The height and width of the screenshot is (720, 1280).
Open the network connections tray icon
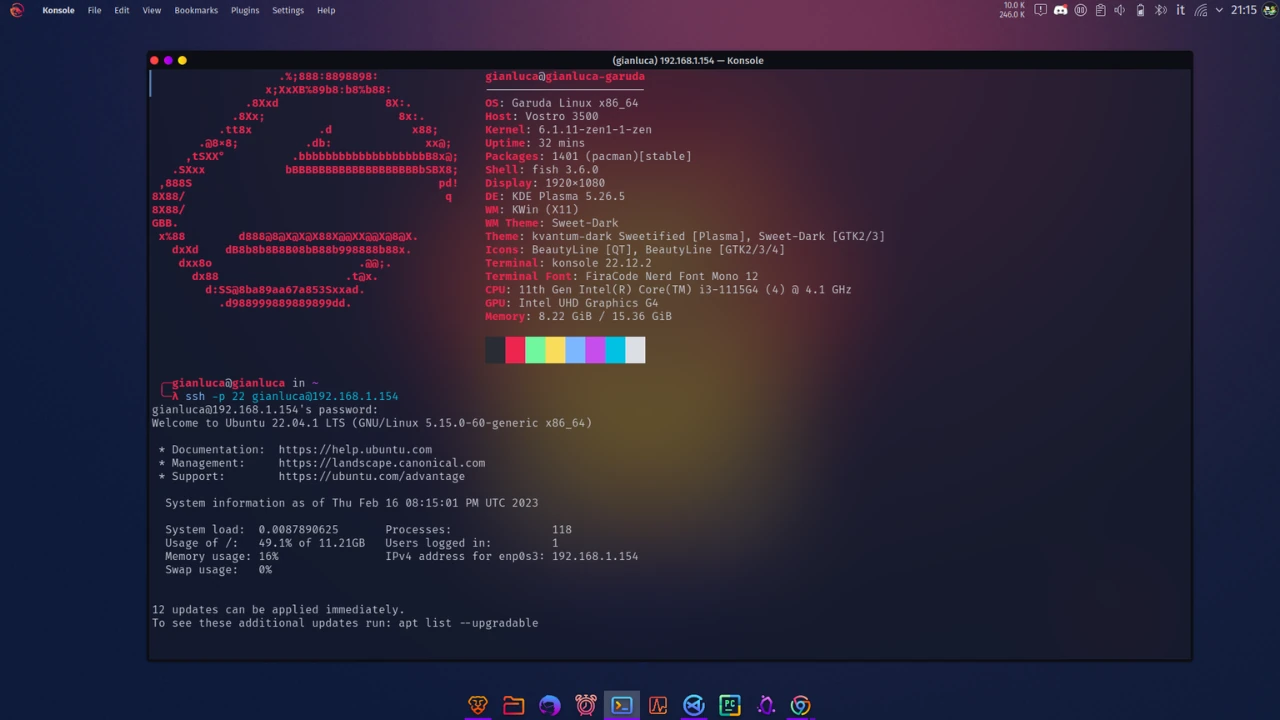point(1199,10)
